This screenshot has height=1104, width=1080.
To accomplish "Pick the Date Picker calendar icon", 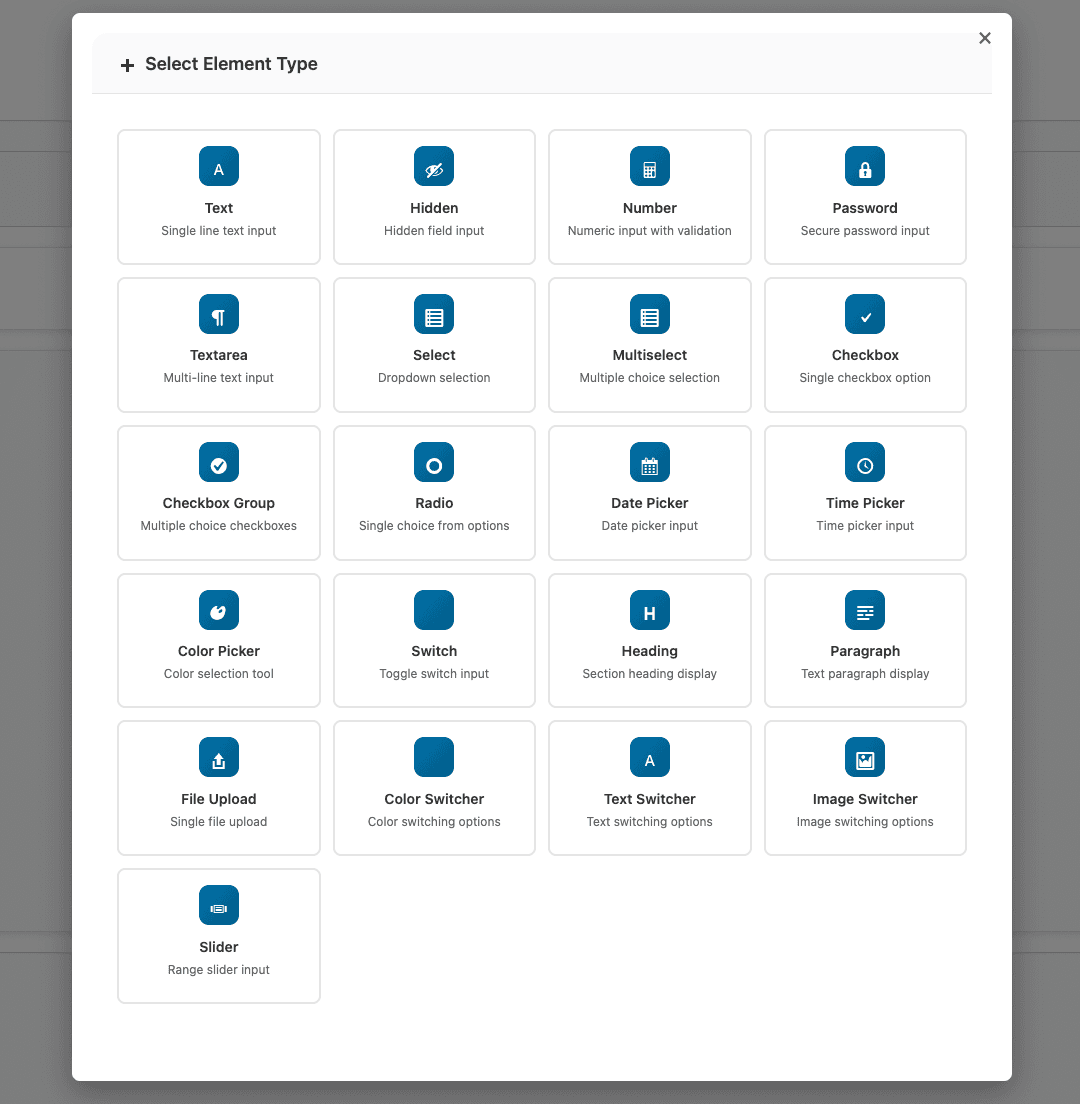I will 650,463.
